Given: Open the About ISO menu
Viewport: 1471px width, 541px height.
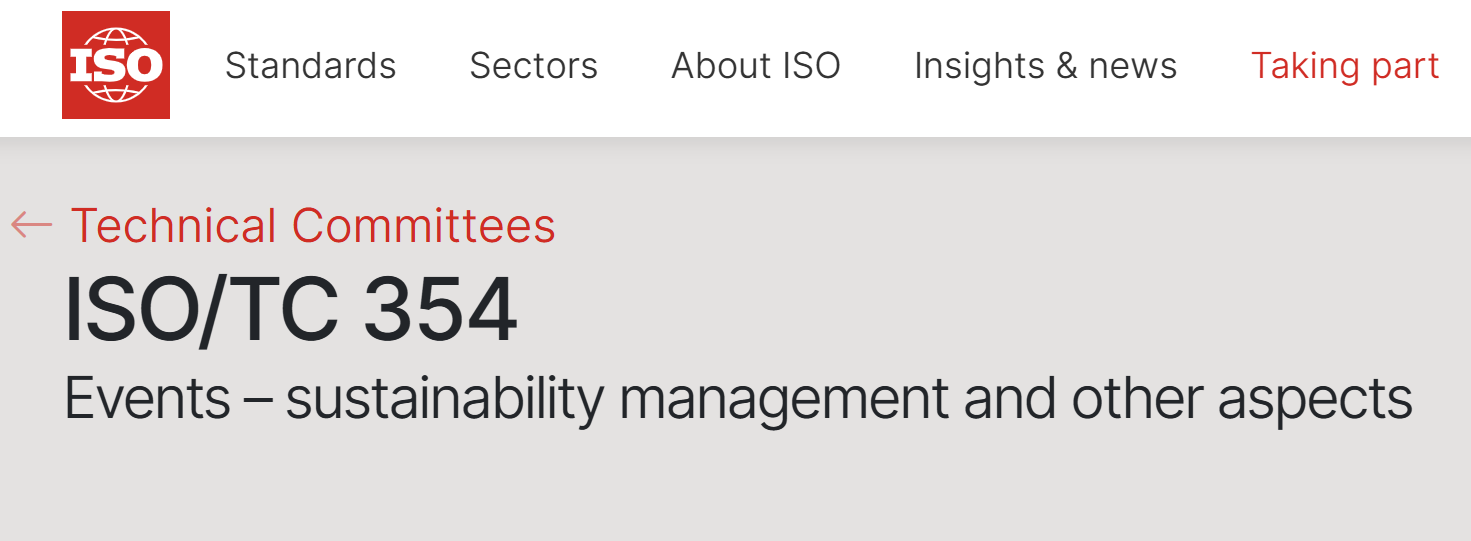Looking at the screenshot, I should coord(756,66).
